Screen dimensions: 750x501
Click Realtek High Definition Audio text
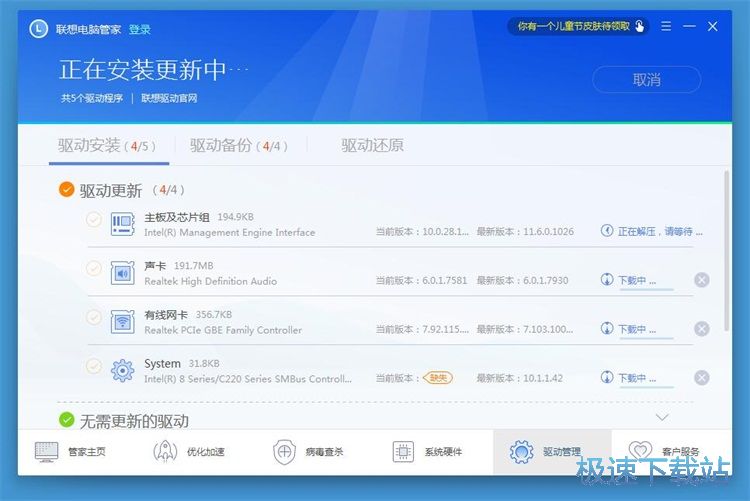click(210, 281)
